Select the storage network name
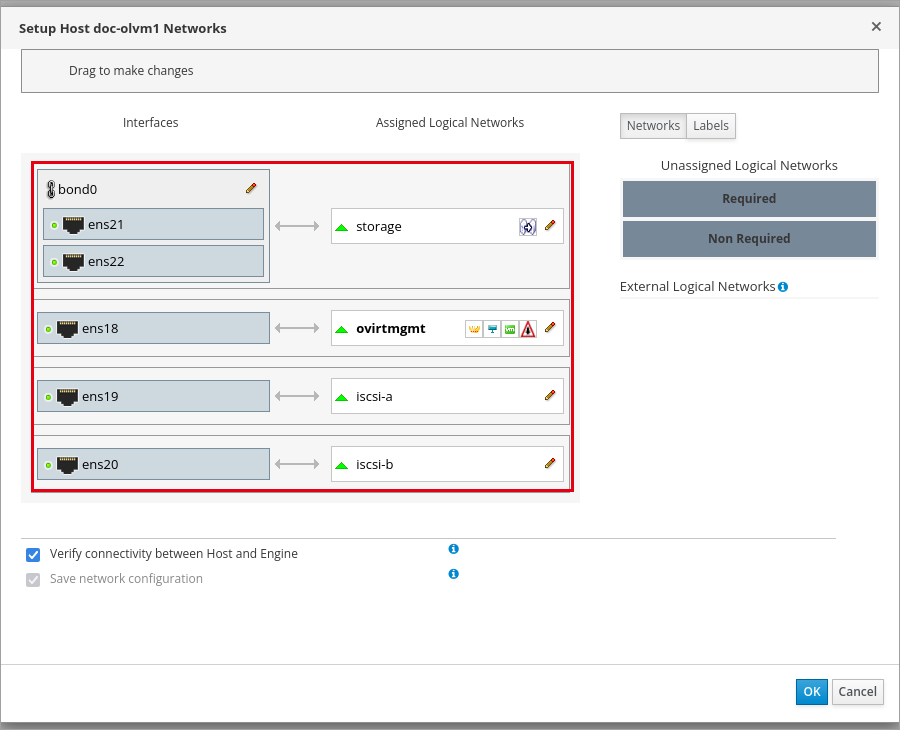900x730 pixels. coord(379,227)
